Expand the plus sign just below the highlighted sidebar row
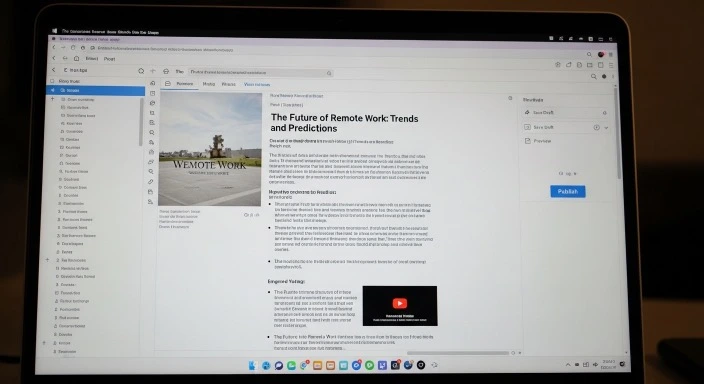704x384 pixels. tap(53, 99)
